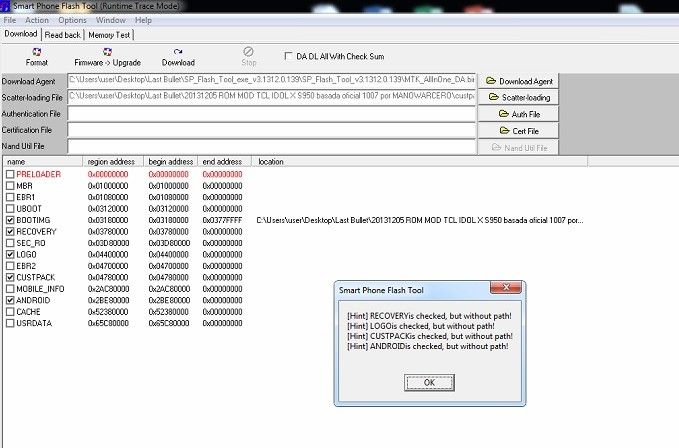Sort by the end address column header

(224, 161)
